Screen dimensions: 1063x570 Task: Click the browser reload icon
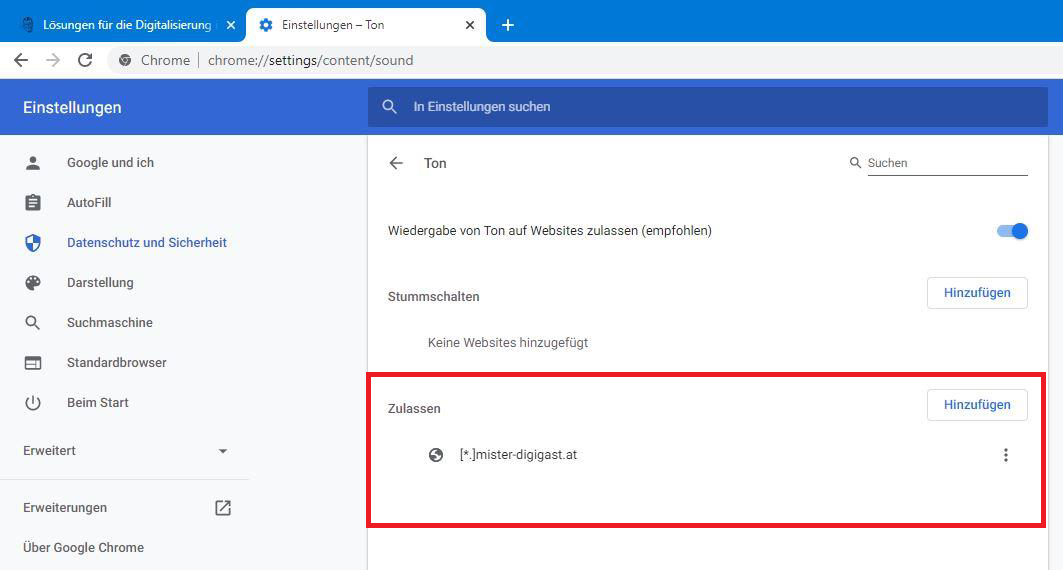pos(85,60)
